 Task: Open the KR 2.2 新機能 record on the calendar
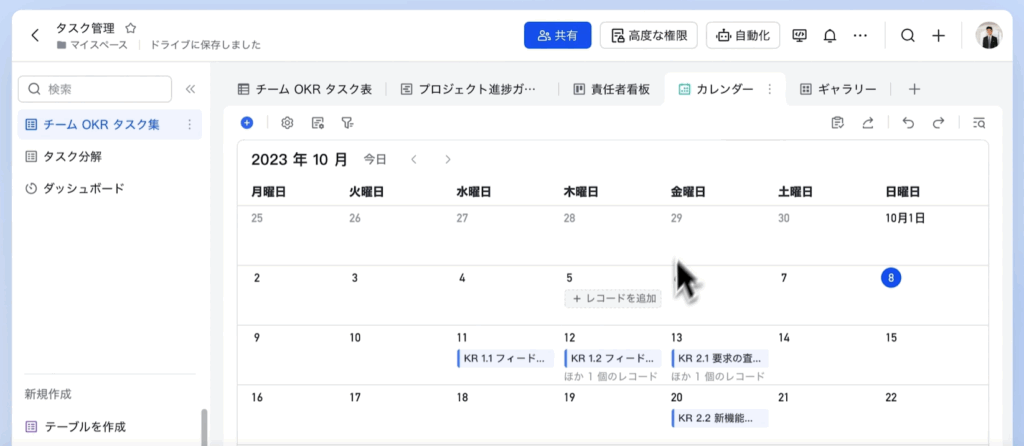point(719,418)
